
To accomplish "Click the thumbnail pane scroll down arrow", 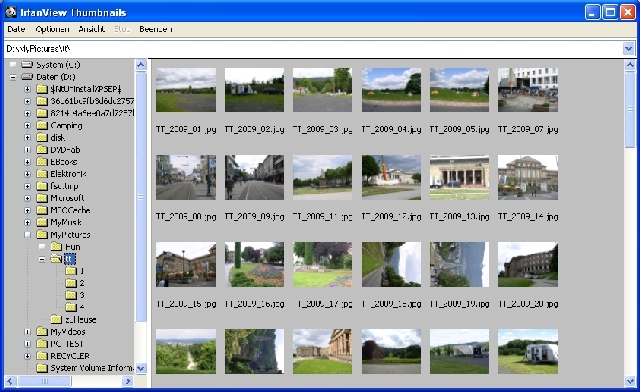I will (630, 381).
